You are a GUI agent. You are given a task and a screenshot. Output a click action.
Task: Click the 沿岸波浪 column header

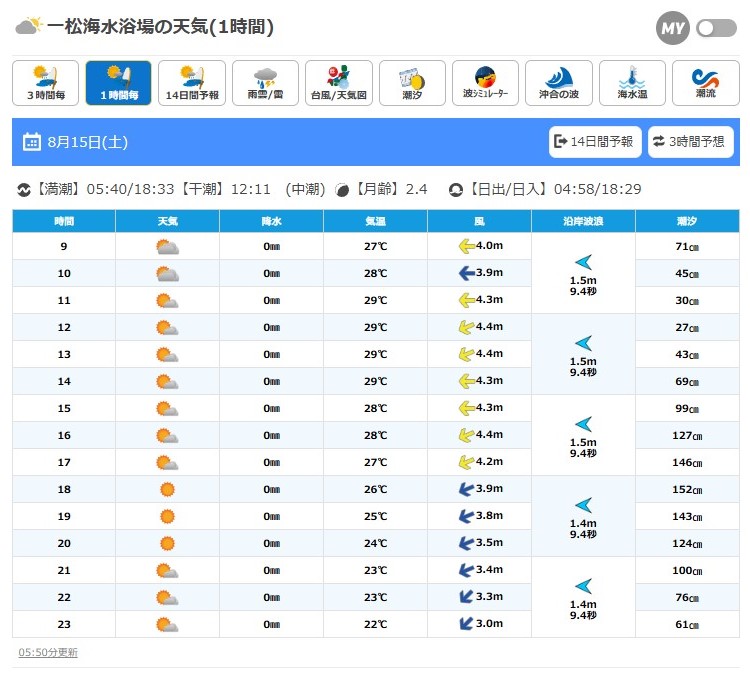pyautogui.click(x=583, y=221)
